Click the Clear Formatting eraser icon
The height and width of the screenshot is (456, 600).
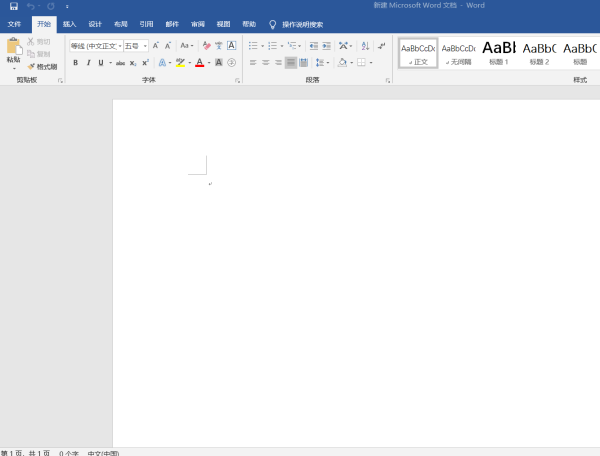[206, 46]
